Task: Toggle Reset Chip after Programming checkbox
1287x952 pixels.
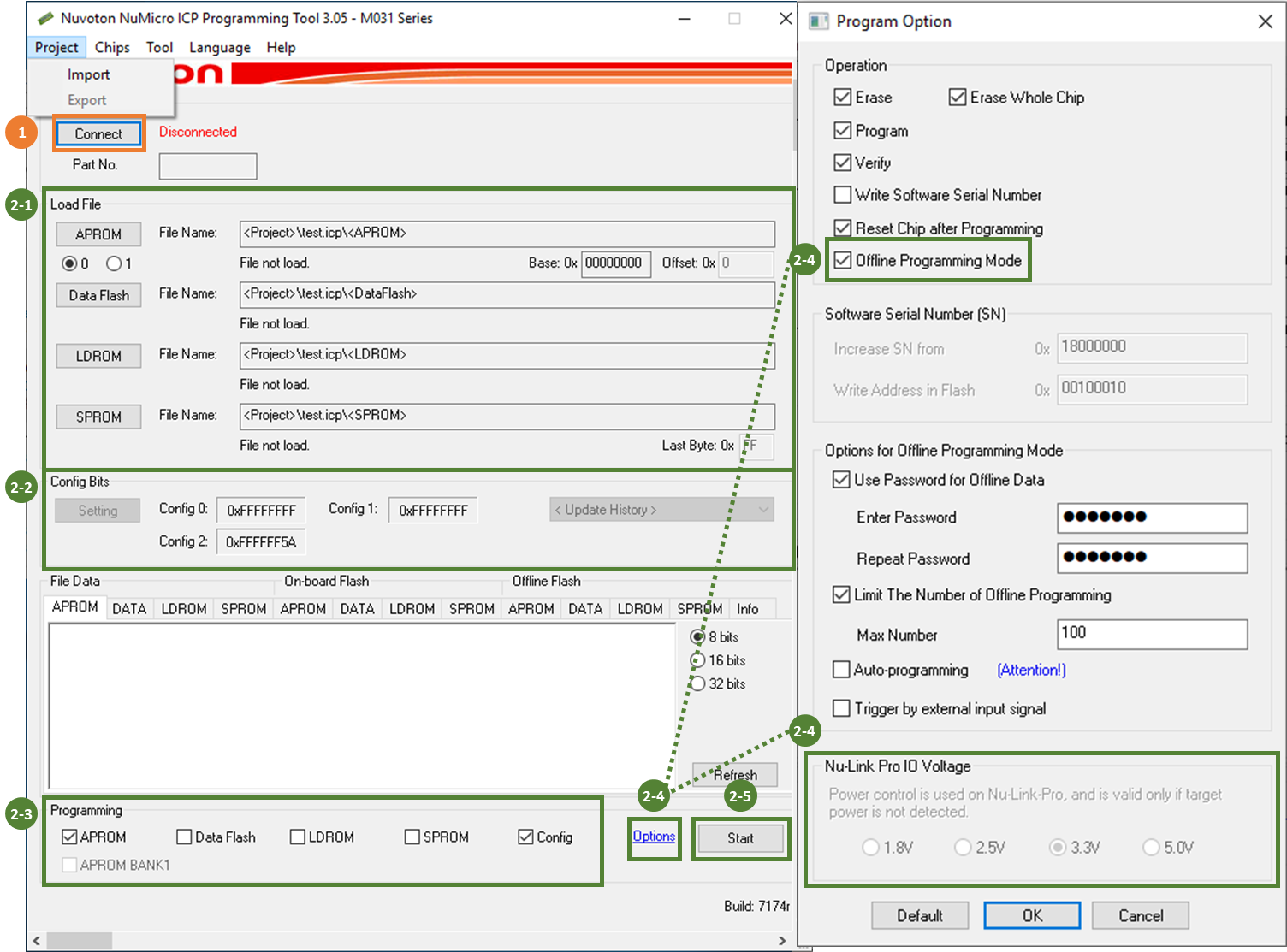Action: [x=843, y=228]
